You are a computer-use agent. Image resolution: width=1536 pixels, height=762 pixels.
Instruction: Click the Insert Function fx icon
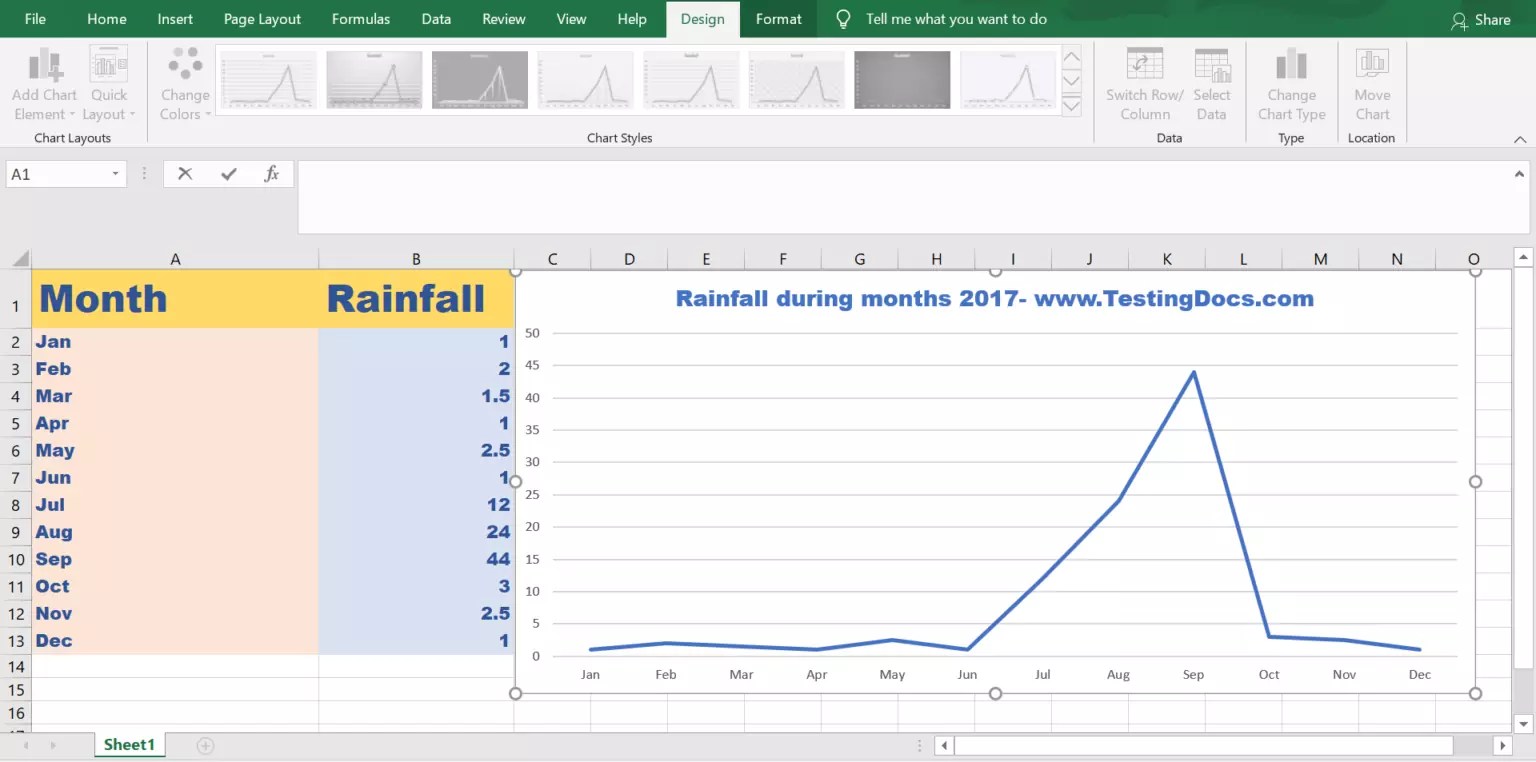pos(272,173)
